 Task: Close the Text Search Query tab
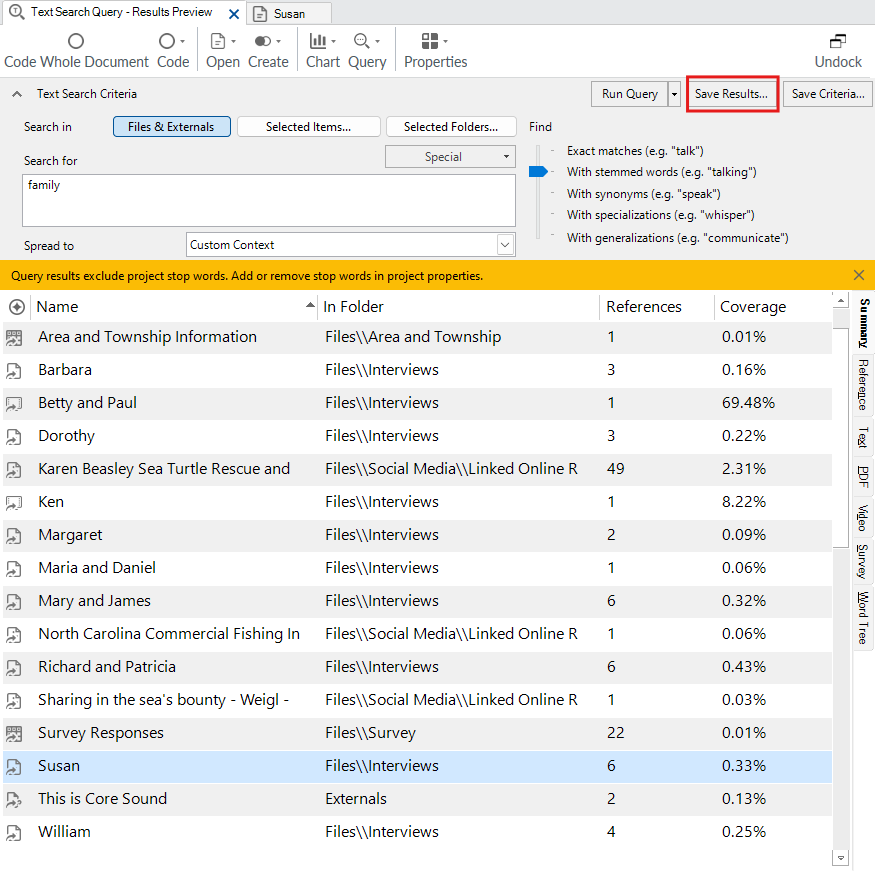click(234, 14)
